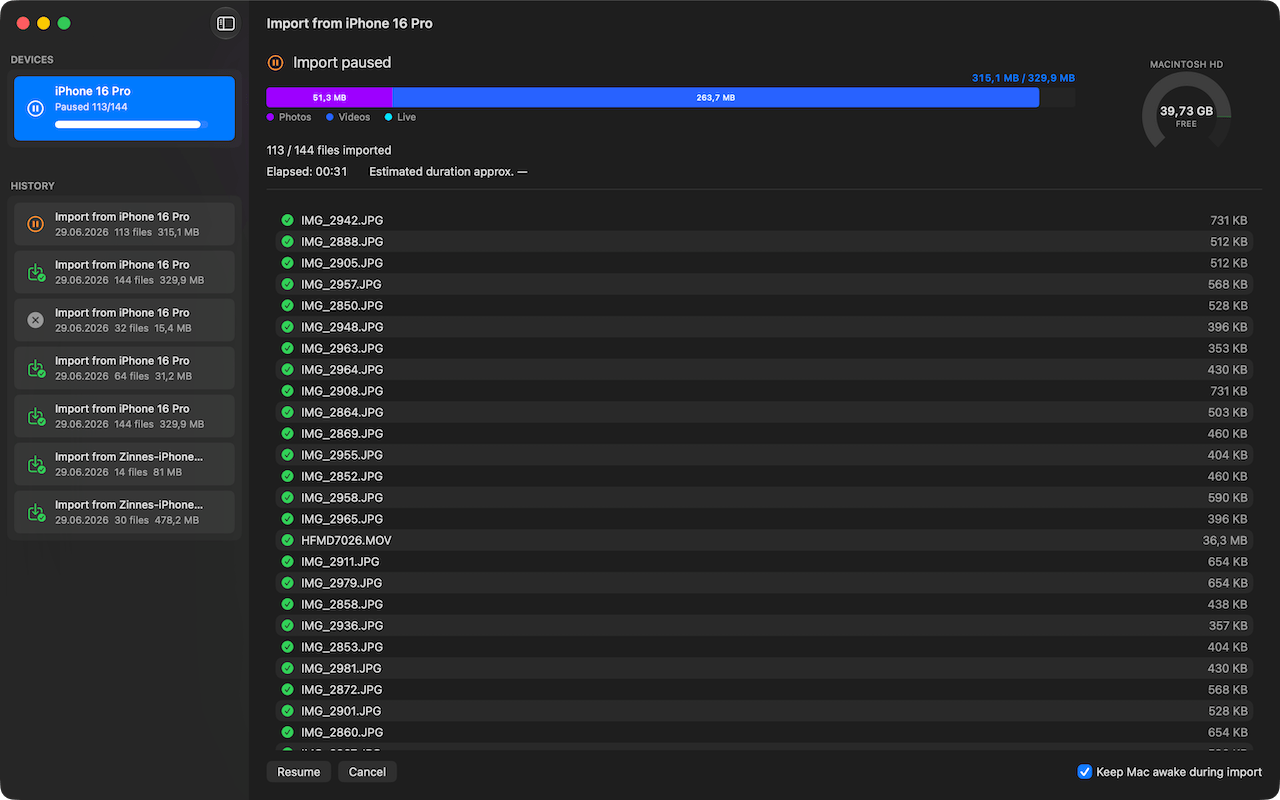Open history entry with 64 files 31,2 MB
The image size is (1280, 800).
click(124, 368)
